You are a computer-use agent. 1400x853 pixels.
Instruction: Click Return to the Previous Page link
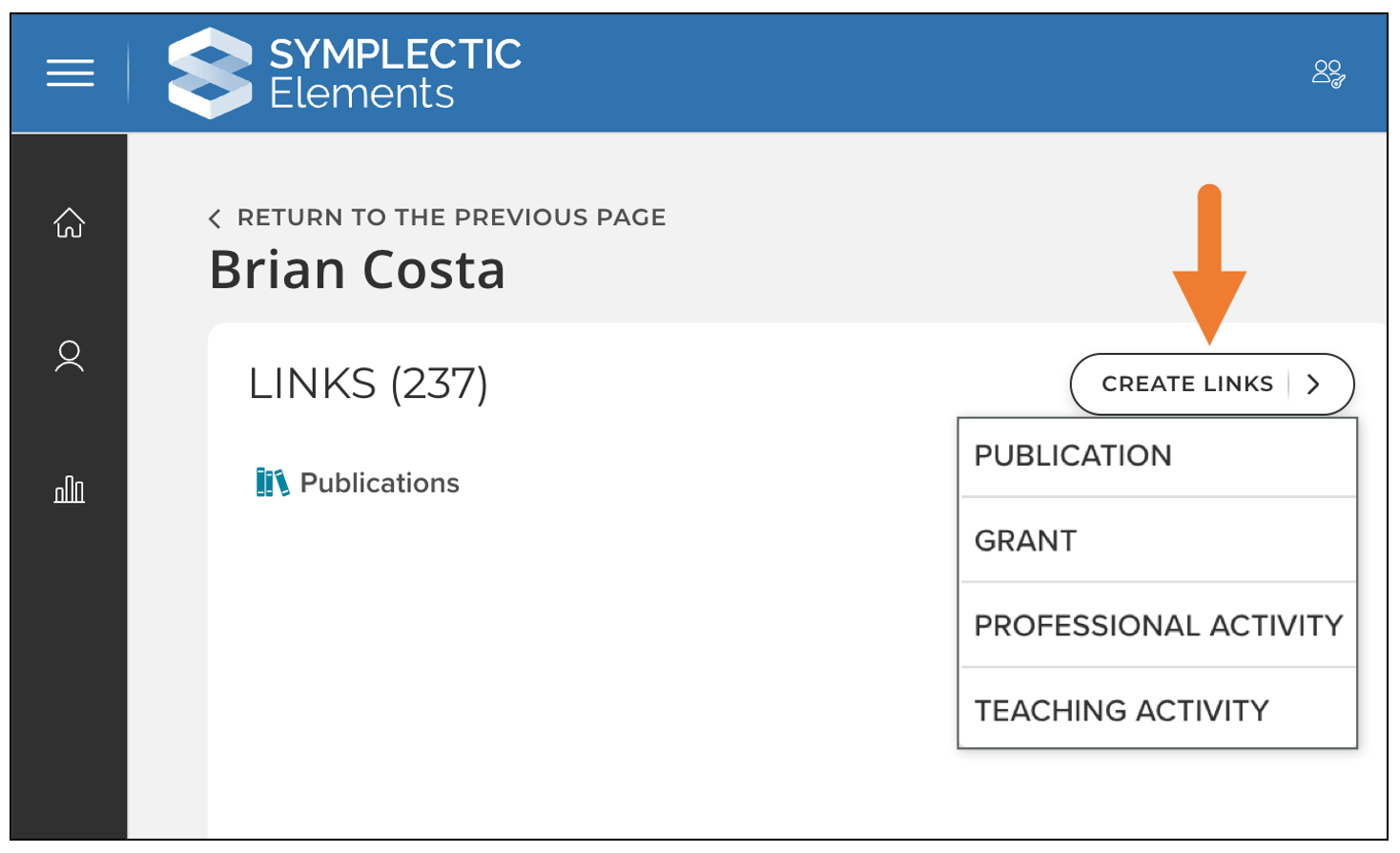(x=451, y=218)
